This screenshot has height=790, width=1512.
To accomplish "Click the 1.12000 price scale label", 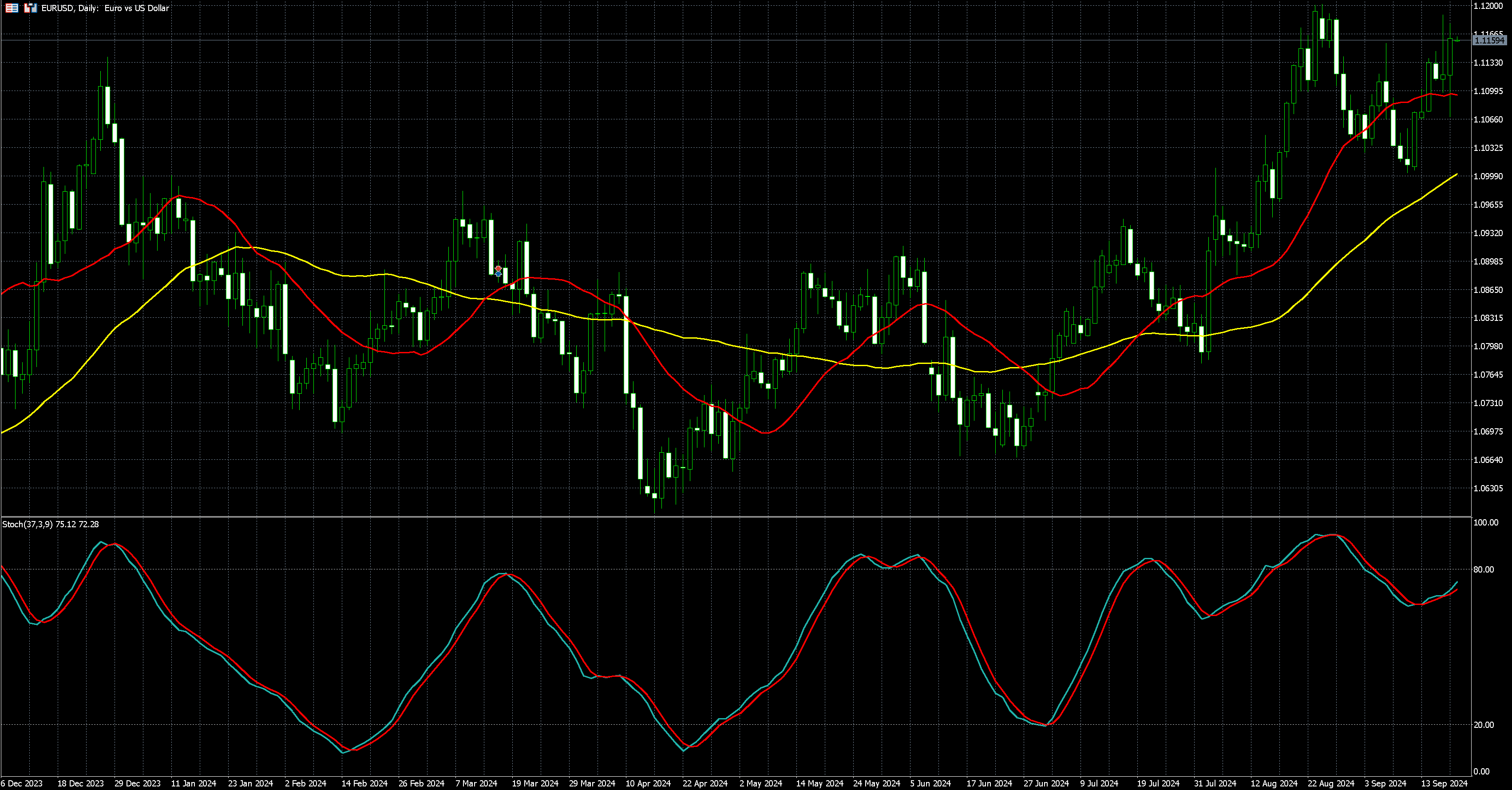I will pos(1488,6).
